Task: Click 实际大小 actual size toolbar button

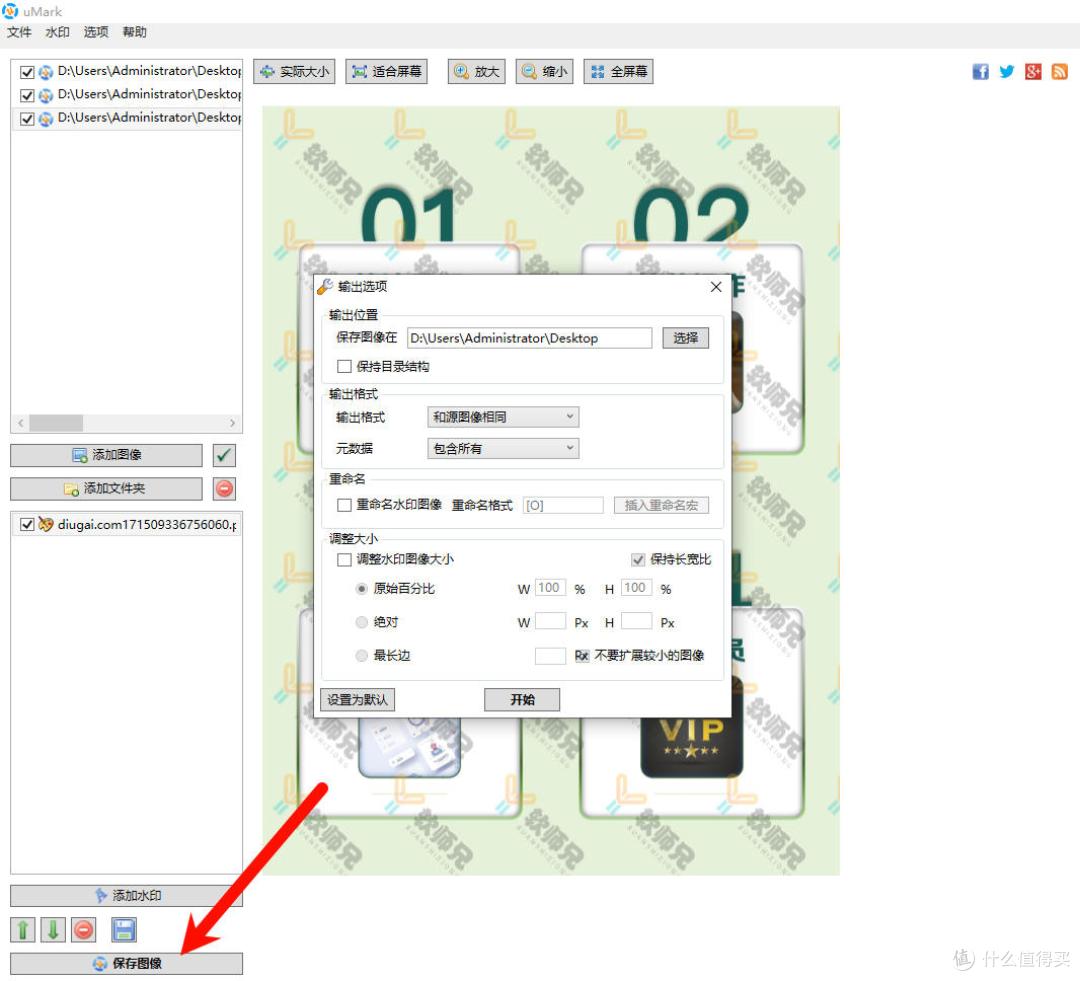Action: 294,72
